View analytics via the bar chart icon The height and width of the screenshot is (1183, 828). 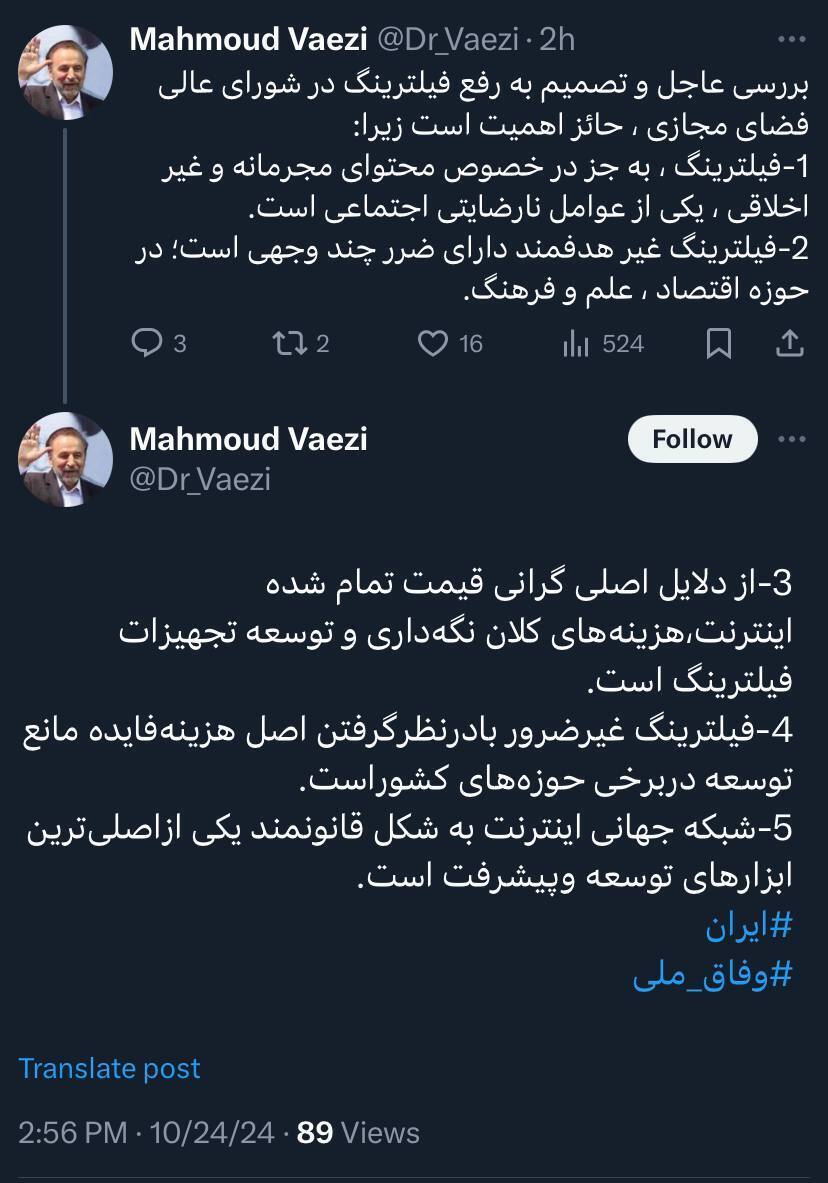coord(574,343)
